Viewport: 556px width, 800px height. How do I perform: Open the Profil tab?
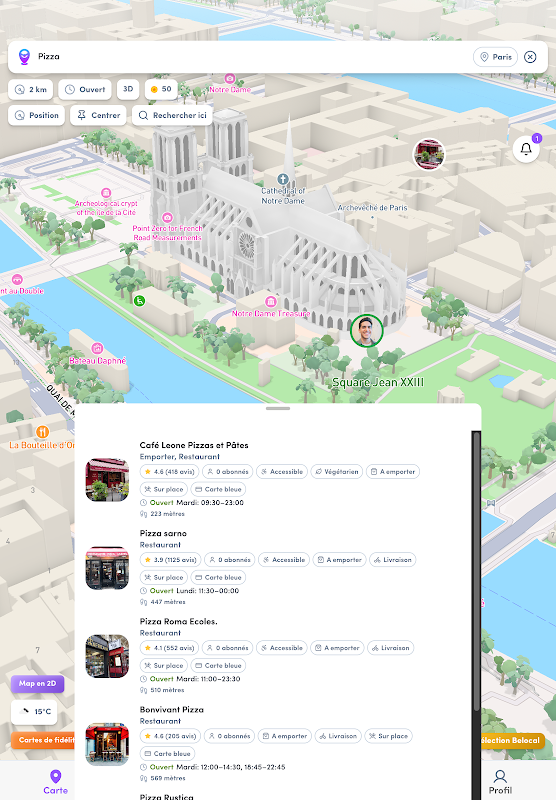click(500, 782)
